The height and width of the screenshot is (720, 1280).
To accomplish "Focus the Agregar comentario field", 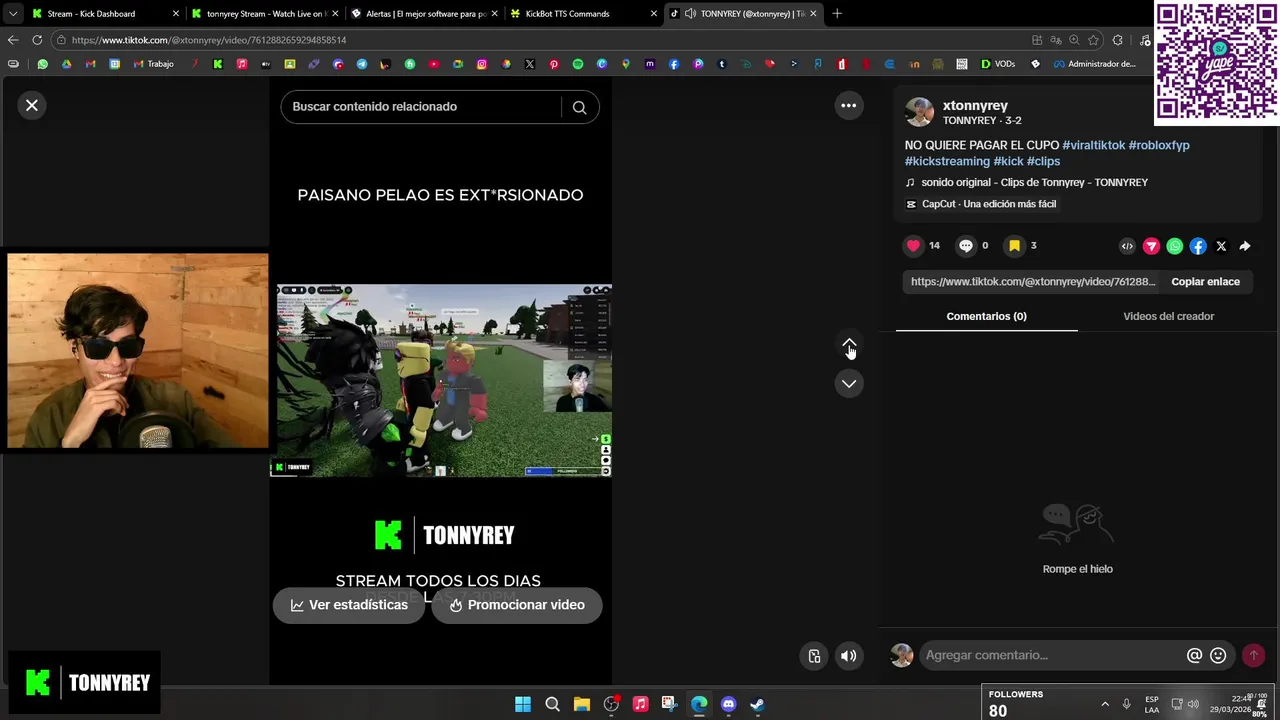I will click(x=1050, y=656).
